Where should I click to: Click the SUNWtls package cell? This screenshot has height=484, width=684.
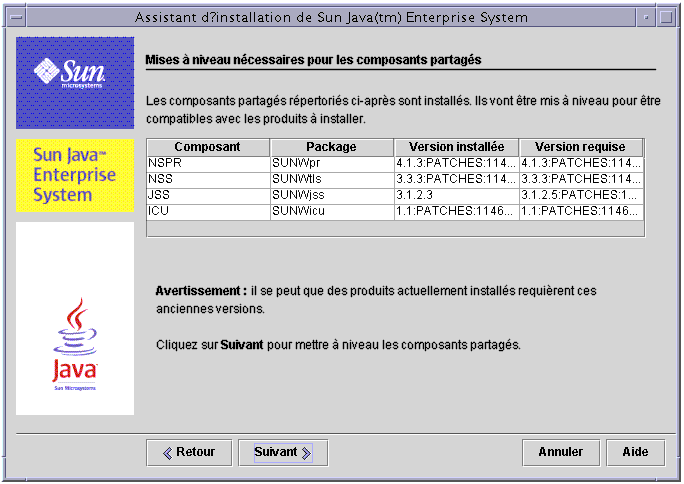point(332,180)
